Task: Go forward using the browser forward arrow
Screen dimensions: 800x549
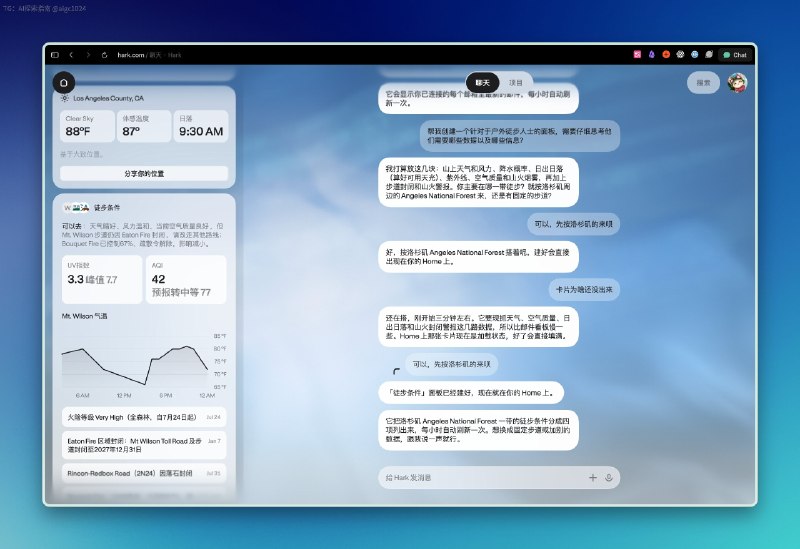Action: point(88,55)
